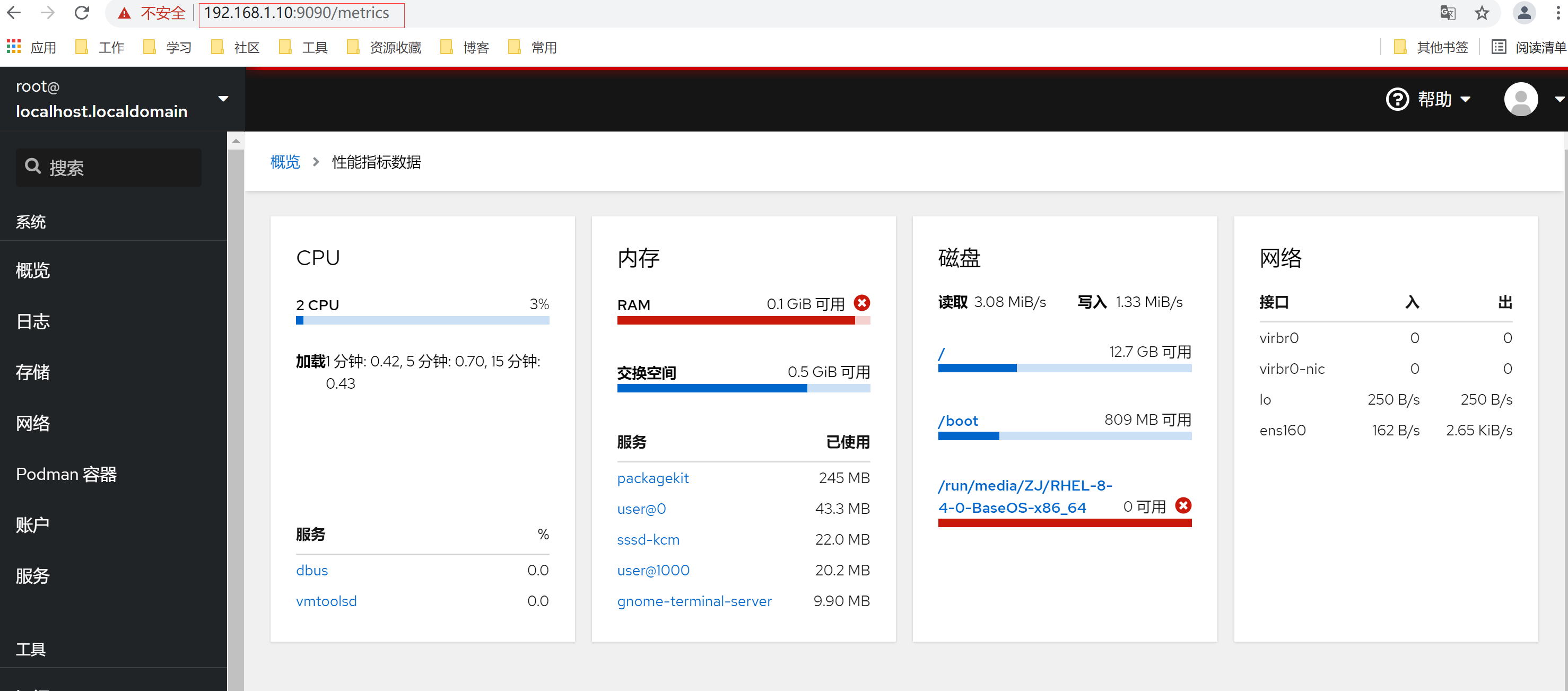The width and height of the screenshot is (1568, 691).
Task: Click the not-secure warning triangle icon
Action: (125, 13)
